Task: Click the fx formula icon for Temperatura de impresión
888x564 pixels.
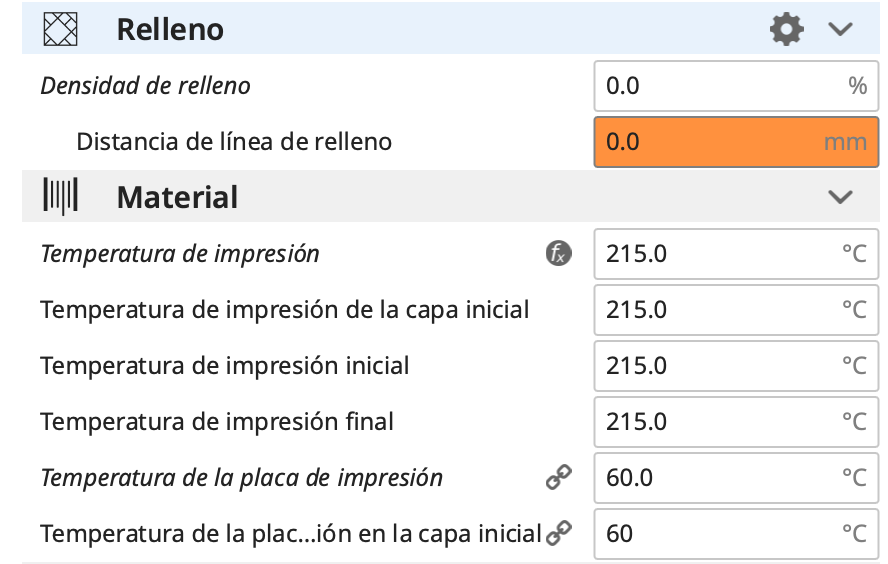Action: point(558,254)
